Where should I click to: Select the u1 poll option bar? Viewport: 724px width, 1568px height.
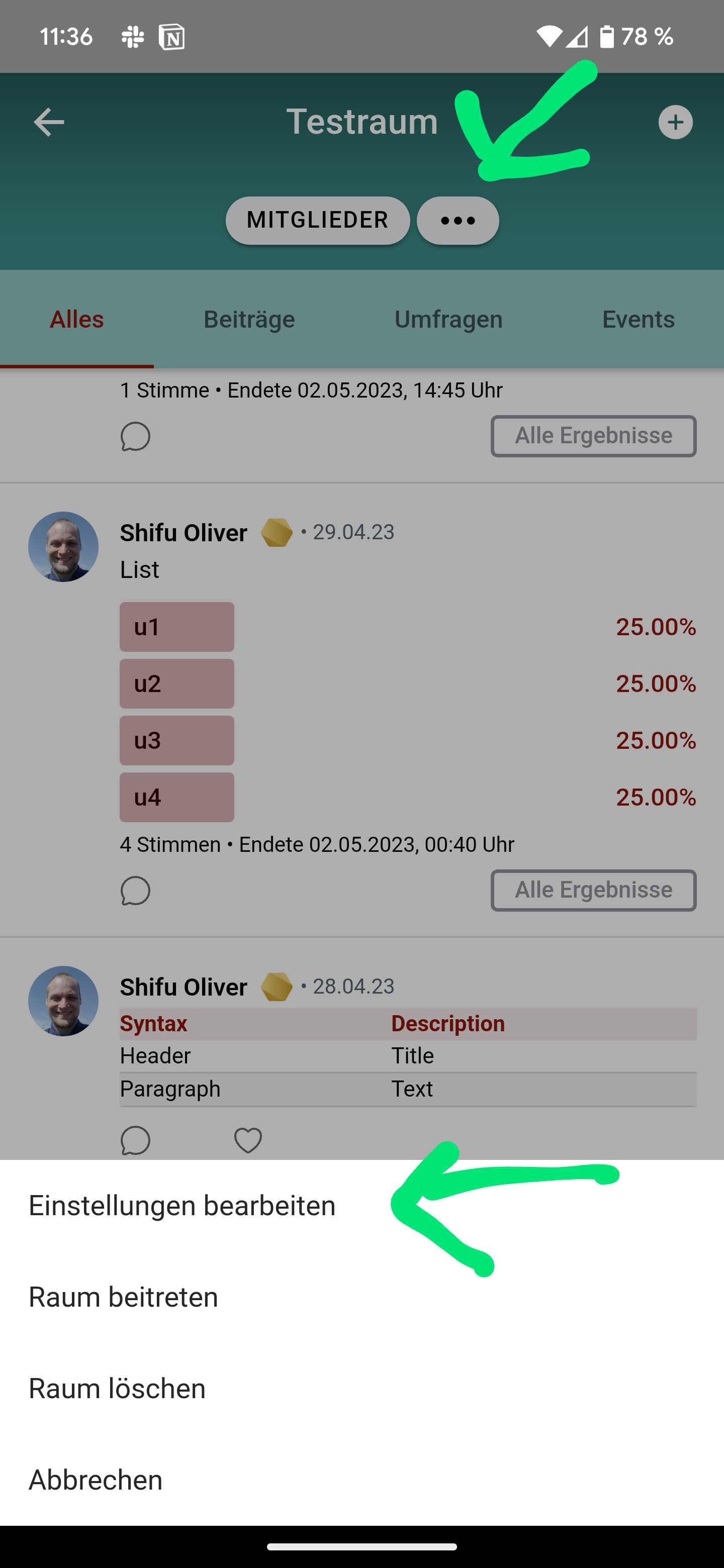coord(176,627)
